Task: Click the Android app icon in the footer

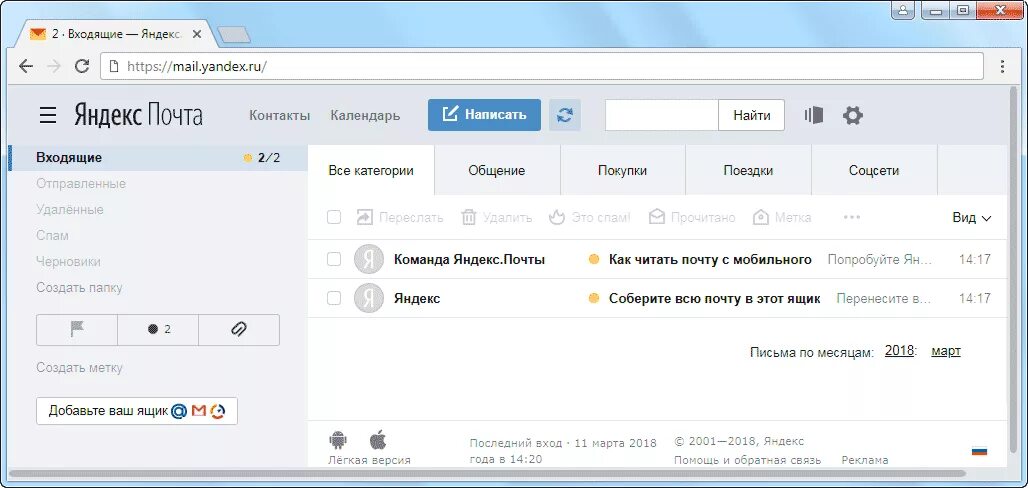Action: [x=338, y=439]
